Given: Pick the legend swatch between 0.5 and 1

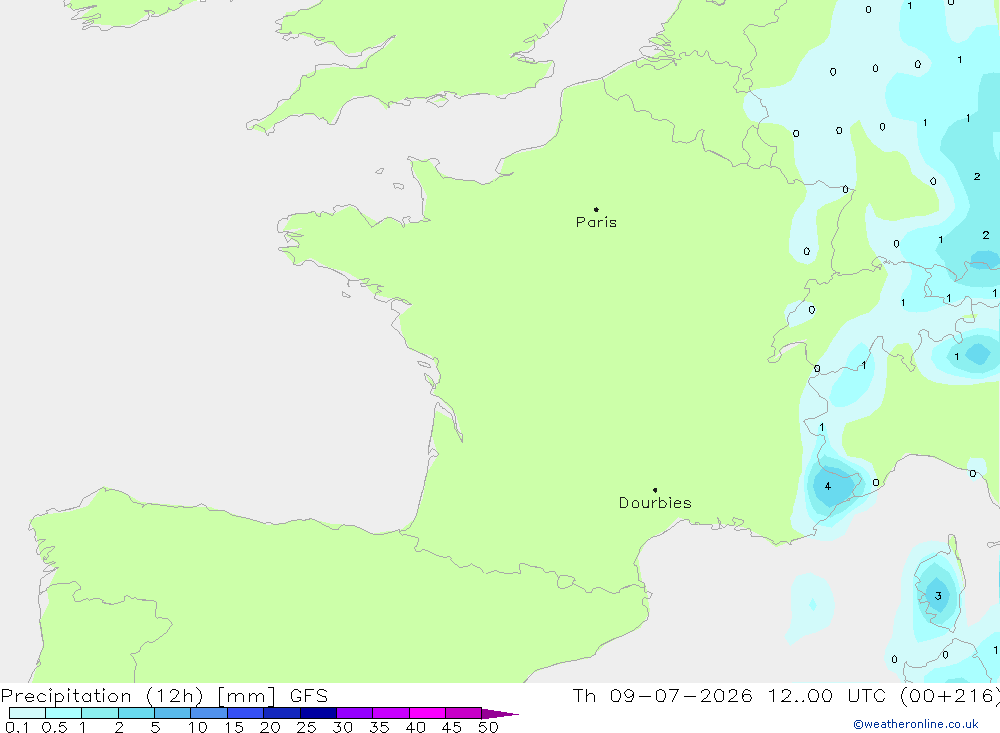Looking at the screenshot, I should tap(64, 713).
